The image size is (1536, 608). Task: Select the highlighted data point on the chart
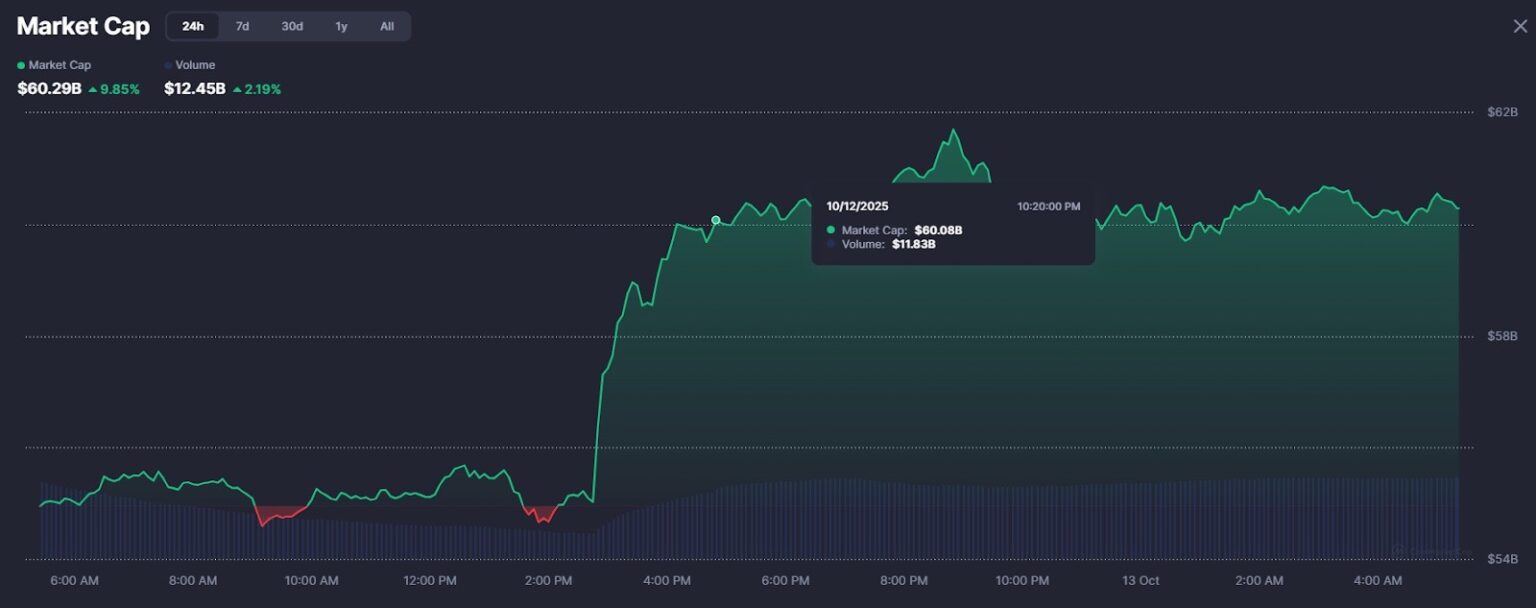[x=715, y=219]
